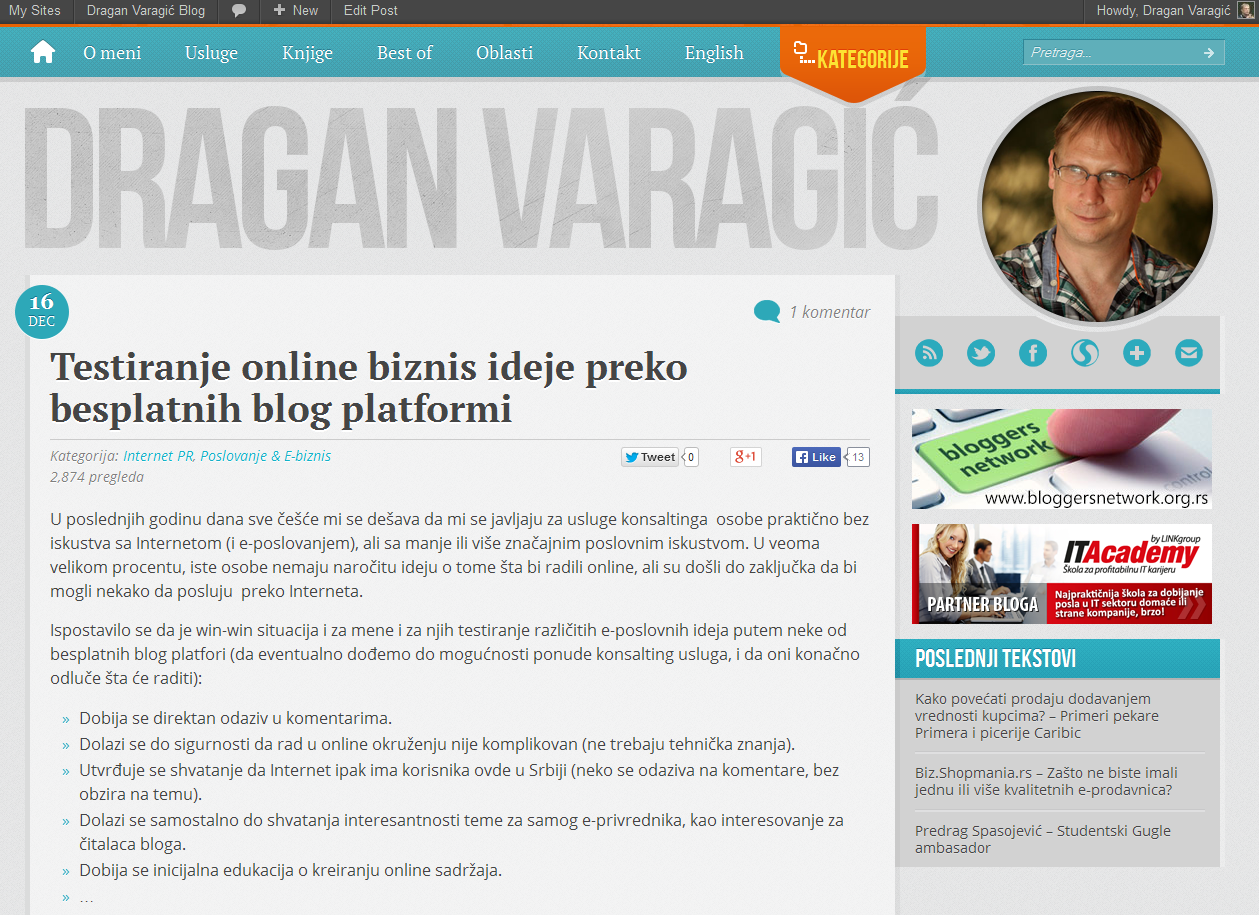Open the email envelope icon in sidebar
The width and height of the screenshot is (1259, 915).
(1189, 352)
